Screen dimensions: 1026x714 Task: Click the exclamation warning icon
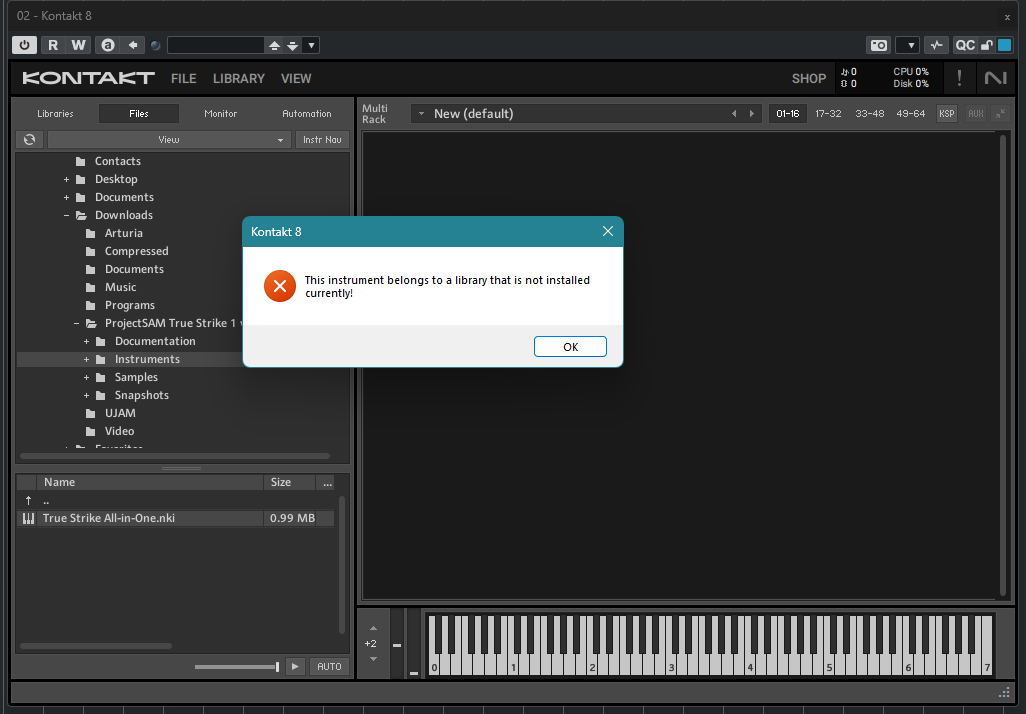(959, 78)
